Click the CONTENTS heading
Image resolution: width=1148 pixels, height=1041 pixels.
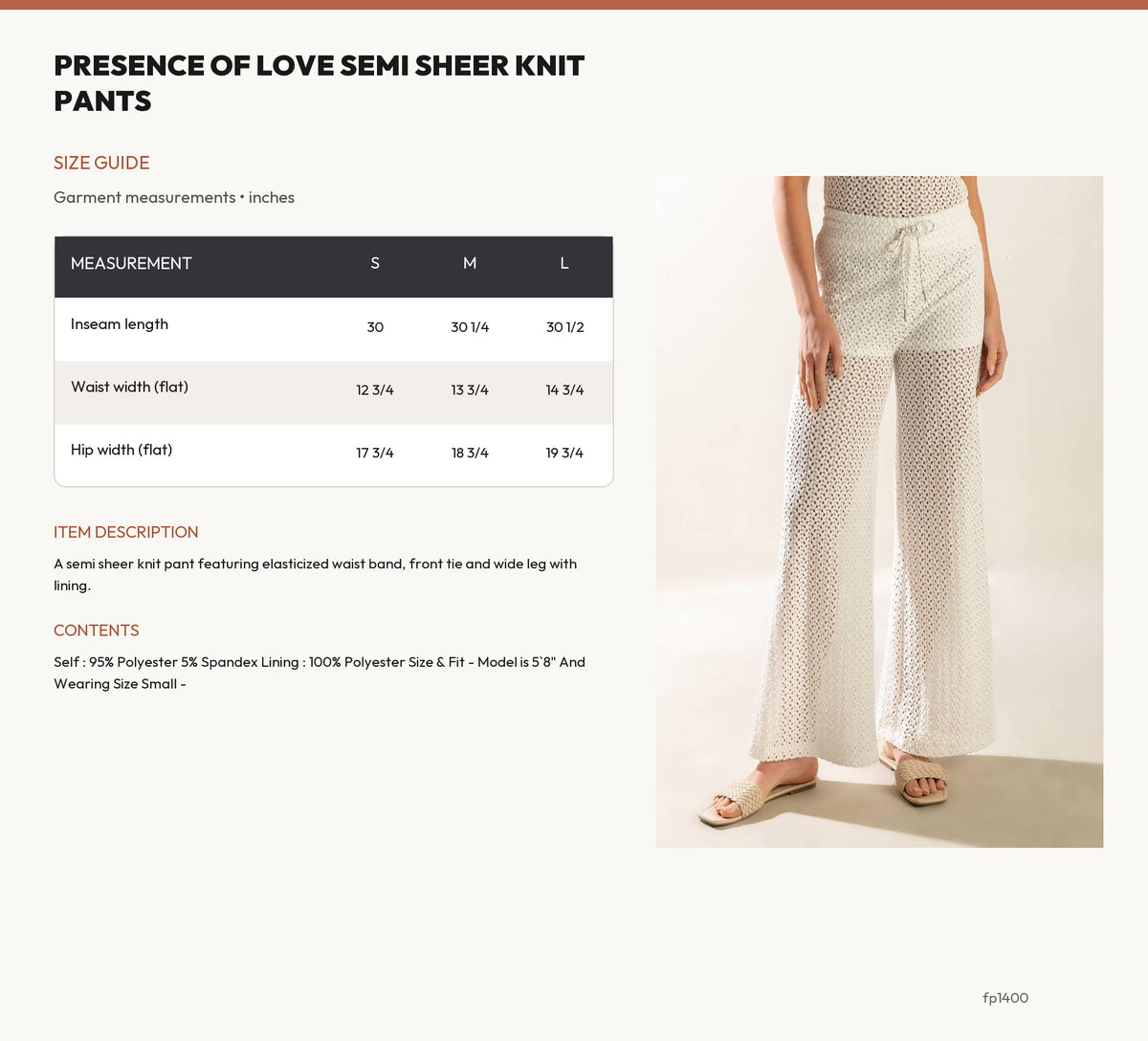pos(97,631)
